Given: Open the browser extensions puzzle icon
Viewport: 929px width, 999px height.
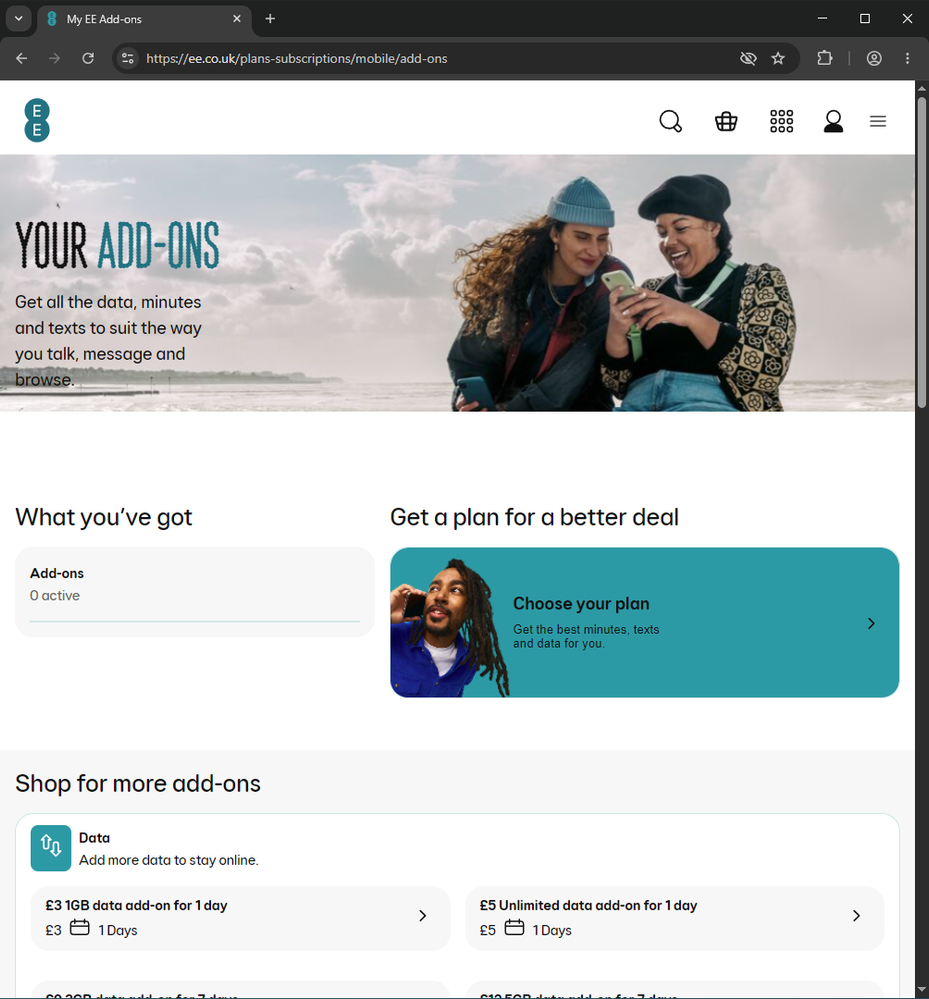Looking at the screenshot, I should click(x=825, y=59).
